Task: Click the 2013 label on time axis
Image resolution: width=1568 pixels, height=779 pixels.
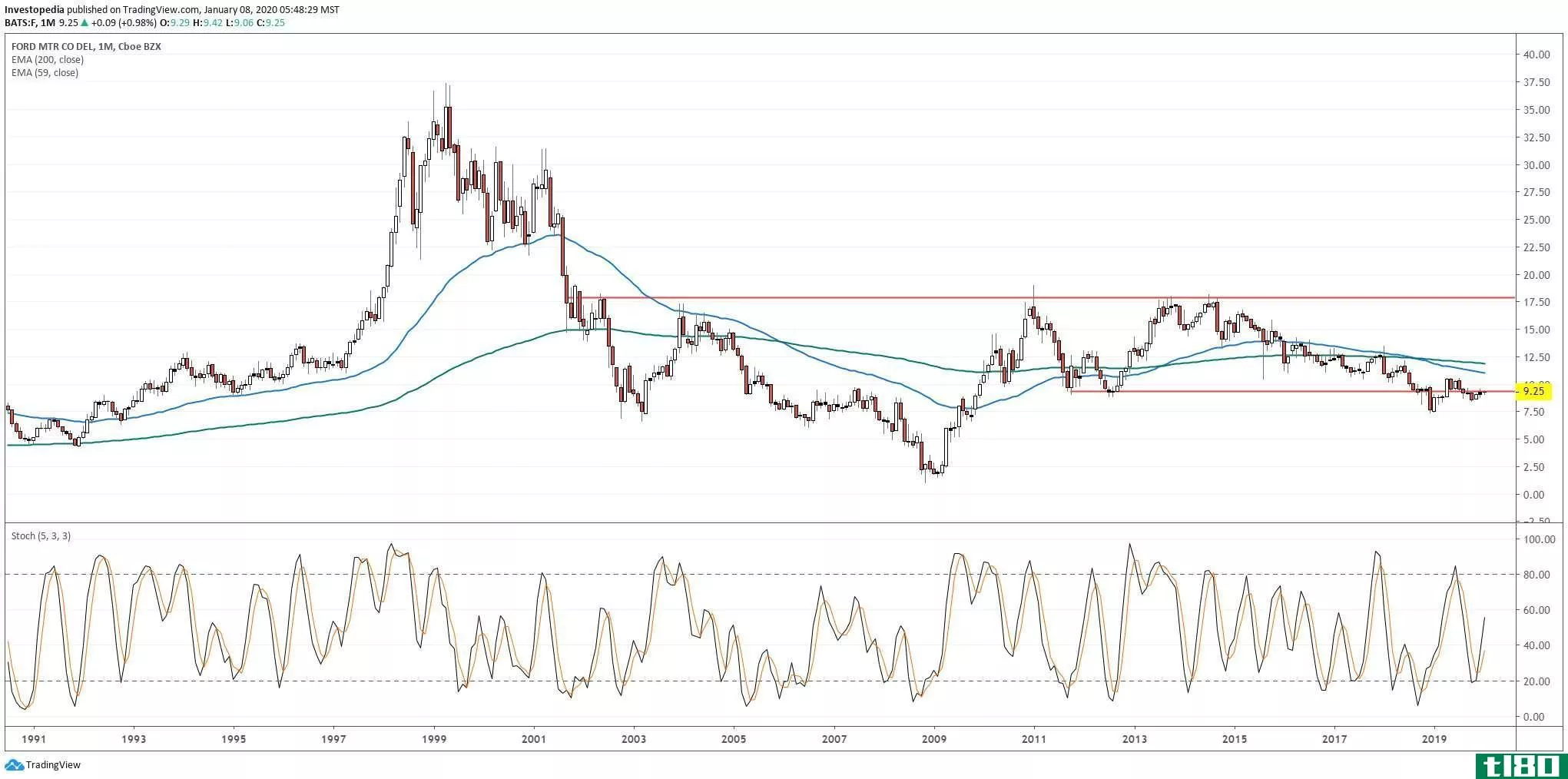Action: point(1135,739)
